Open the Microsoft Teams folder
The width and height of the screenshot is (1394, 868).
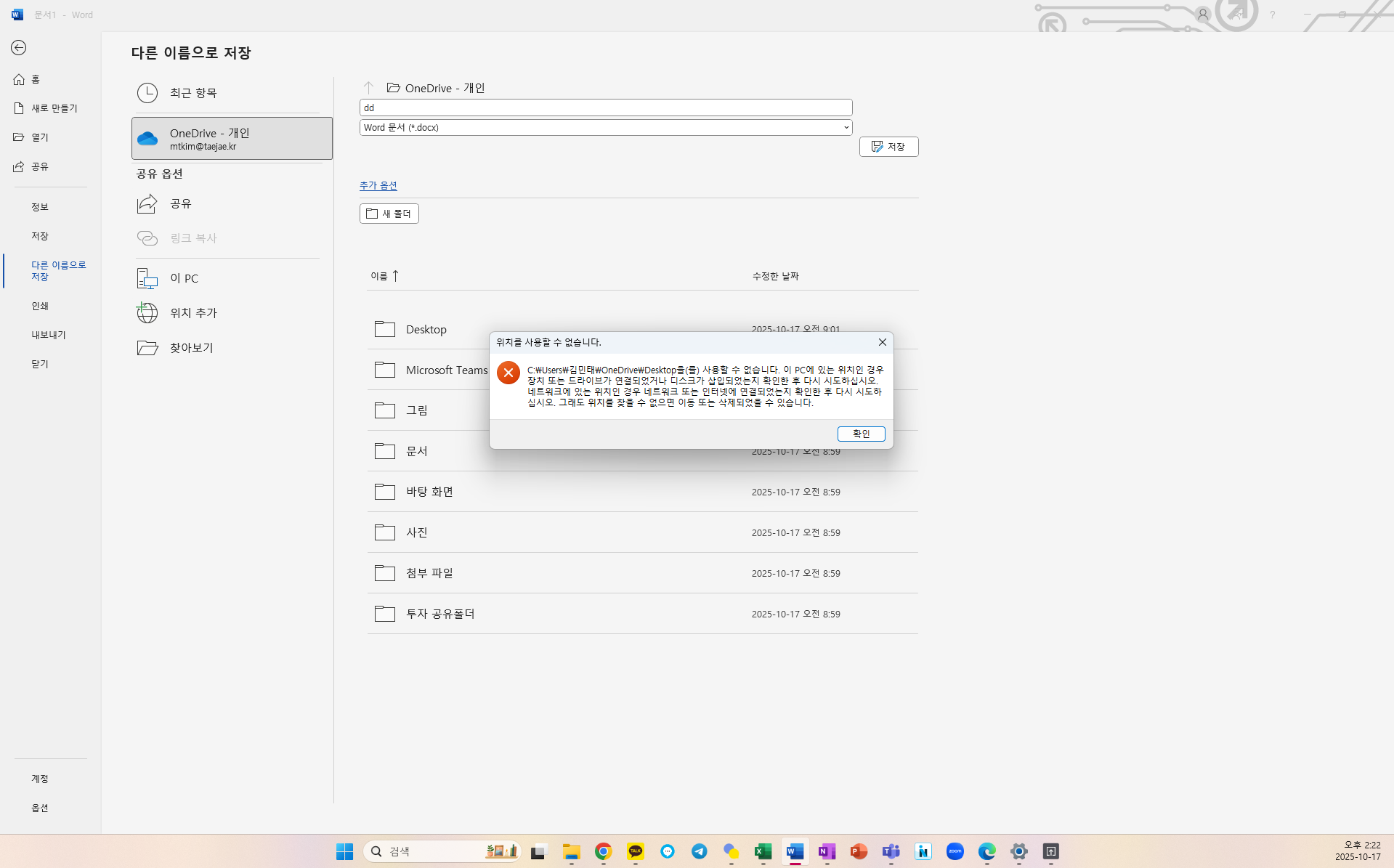point(431,370)
